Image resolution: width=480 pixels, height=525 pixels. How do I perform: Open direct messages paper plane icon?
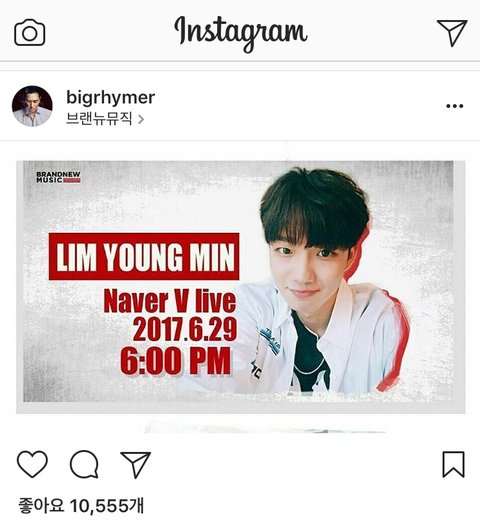pos(452,32)
